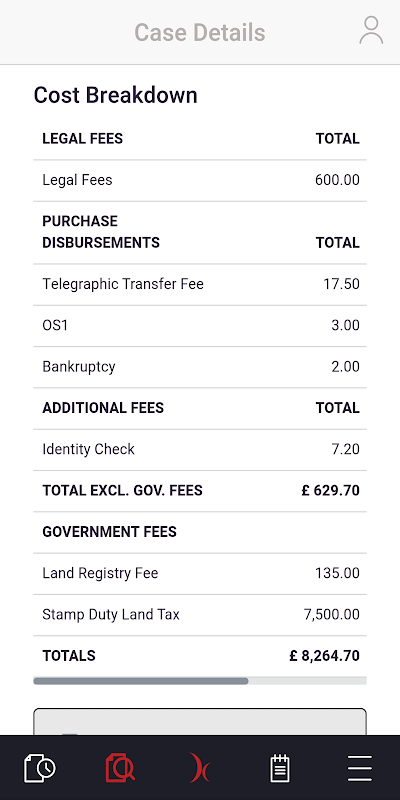Select the Telegraphic Transfer Fee row
This screenshot has height=800, width=400.
pyautogui.click(x=200, y=284)
